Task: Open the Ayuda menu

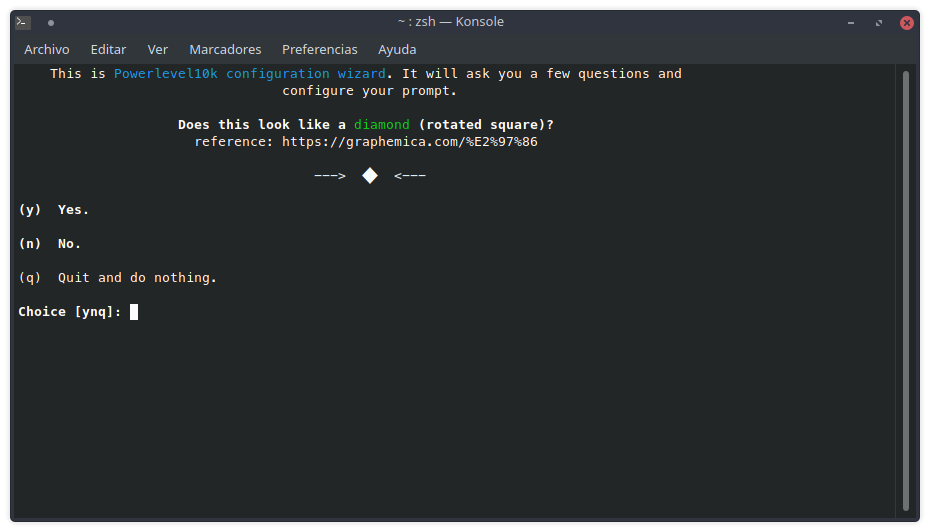Action: pos(397,49)
